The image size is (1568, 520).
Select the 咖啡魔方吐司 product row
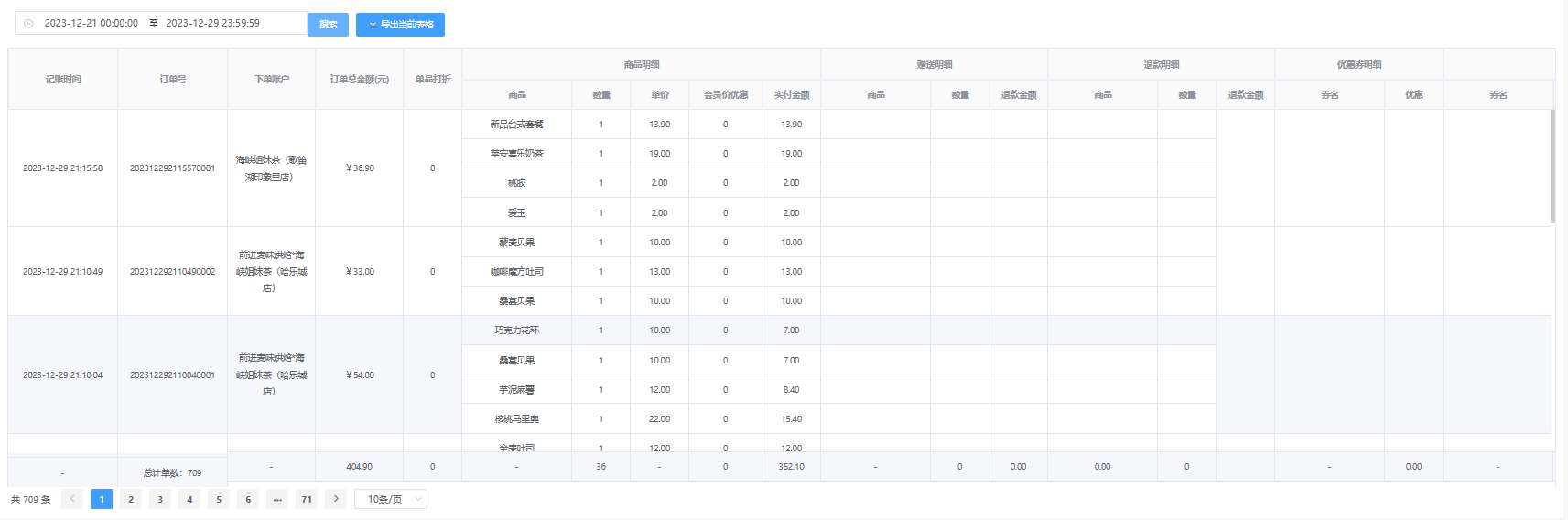pyautogui.click(x=517, y=272)
